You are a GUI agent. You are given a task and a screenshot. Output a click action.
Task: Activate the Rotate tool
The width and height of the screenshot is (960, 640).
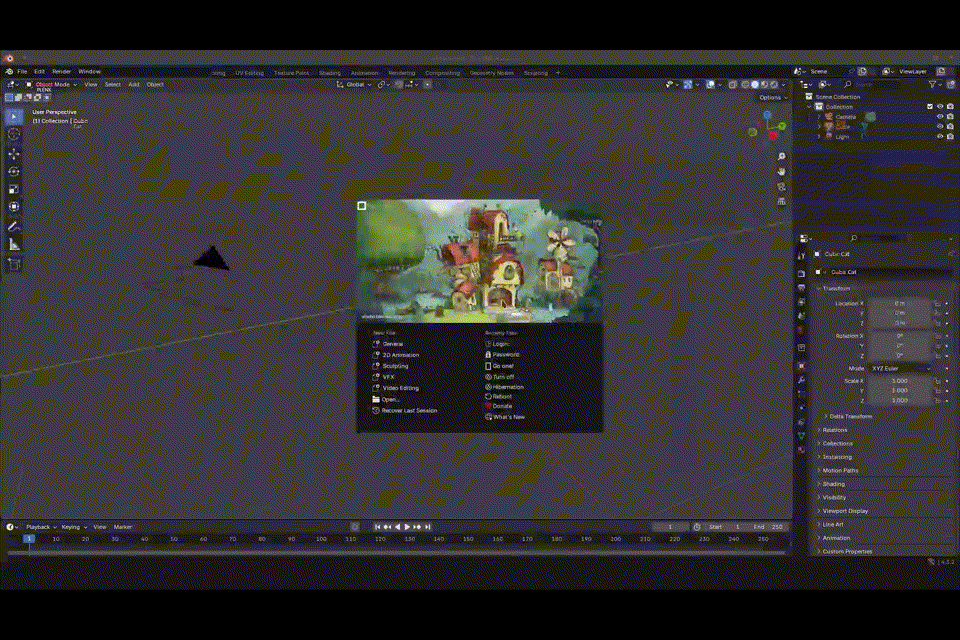point(13,171)
